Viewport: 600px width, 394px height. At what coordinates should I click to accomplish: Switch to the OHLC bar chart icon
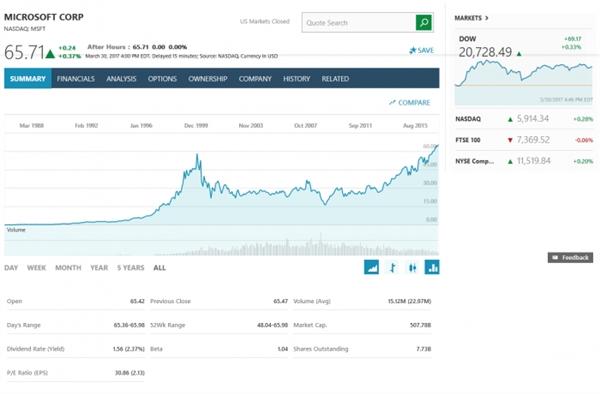point(392,267)
